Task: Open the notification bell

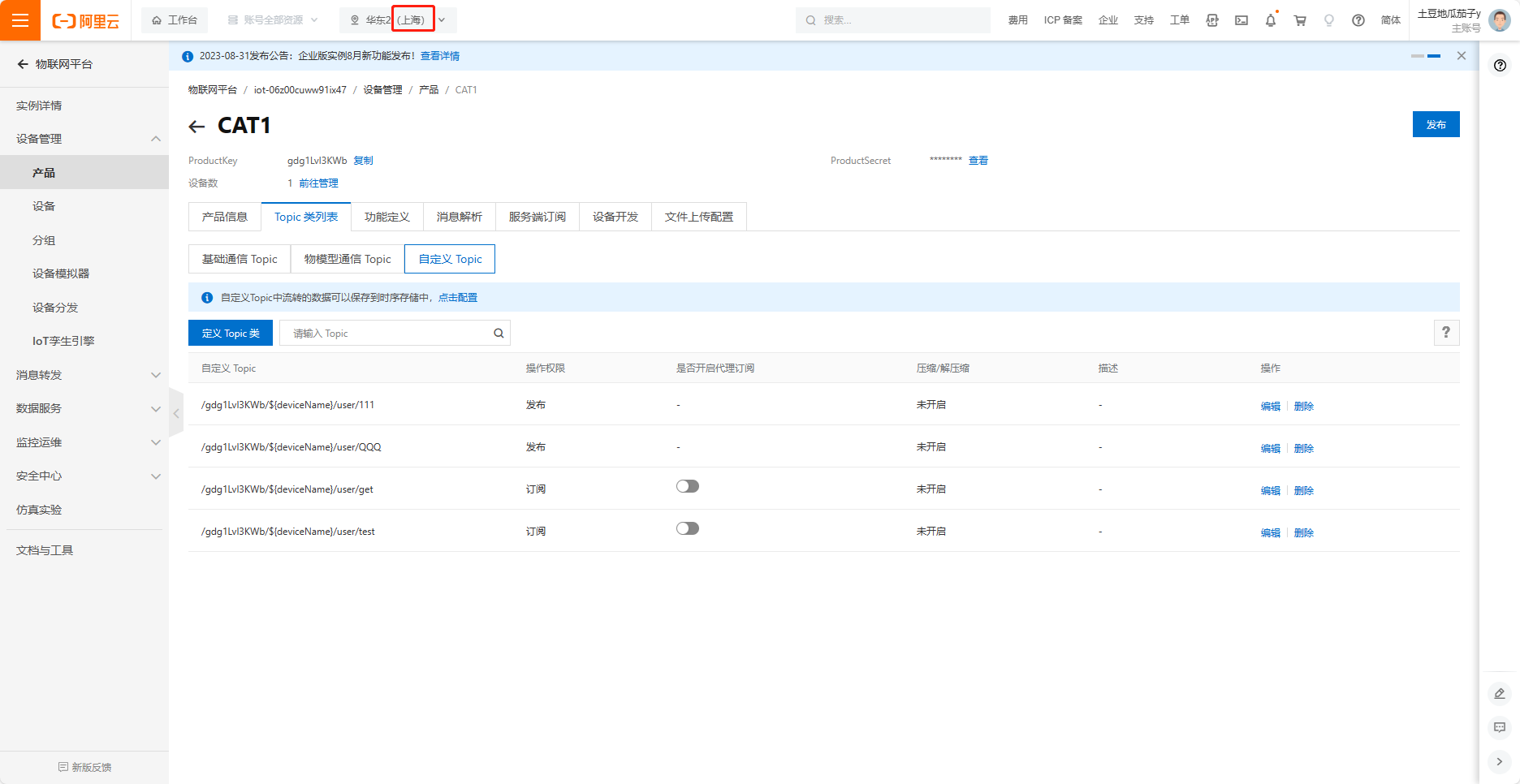Action: click(x=1271, y=20)
